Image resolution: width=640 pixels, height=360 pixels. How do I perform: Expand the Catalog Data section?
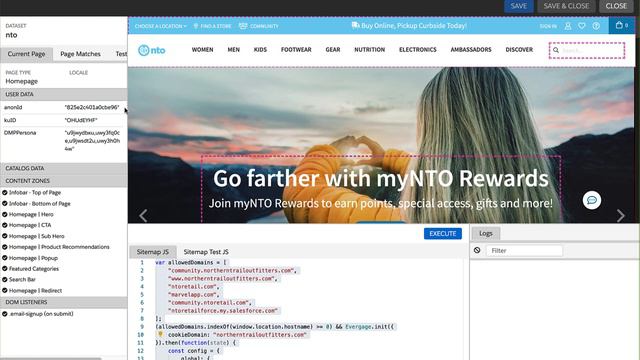pyautogui.click(x=64, y=168)
